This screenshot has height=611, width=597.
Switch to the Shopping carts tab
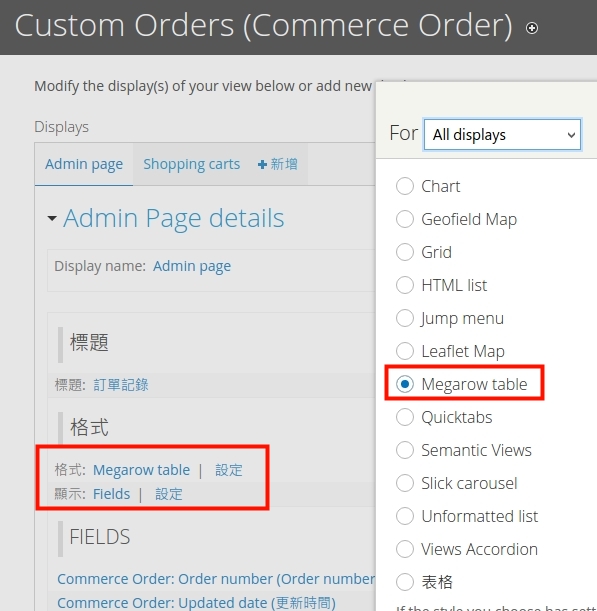(191, 164)
